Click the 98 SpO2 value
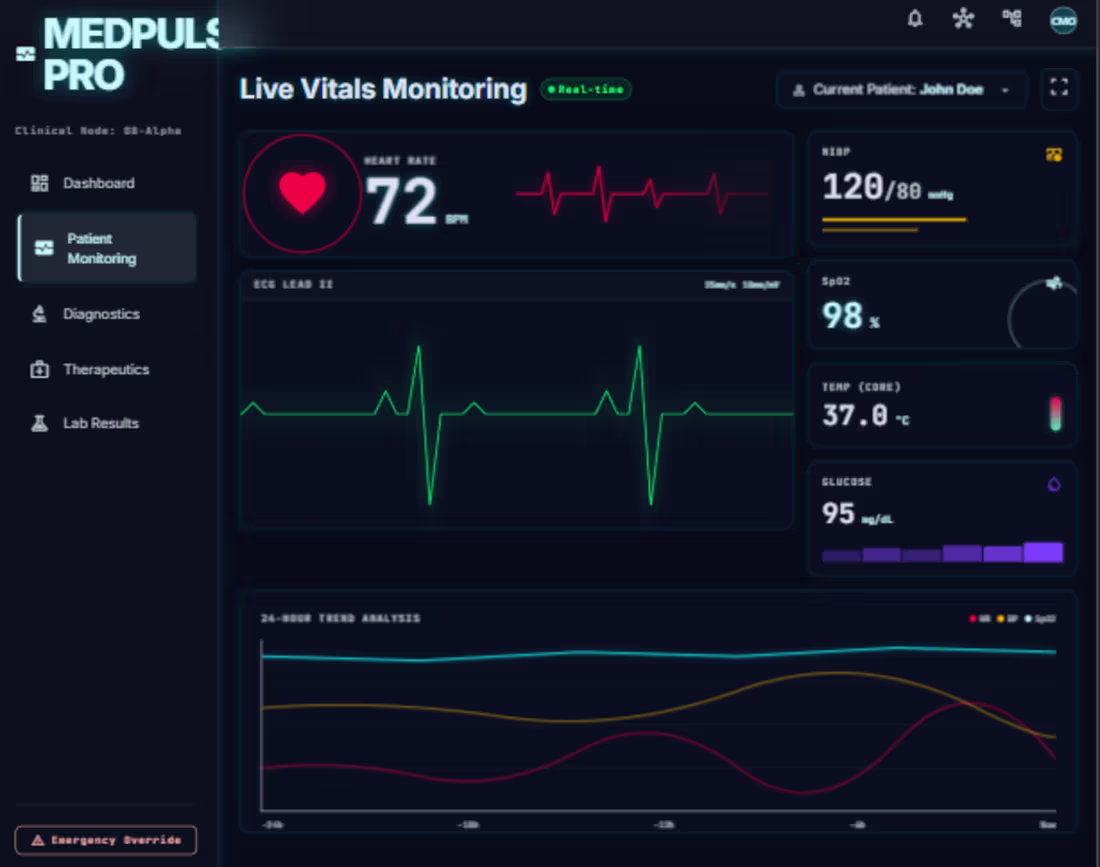Viewport: 1100px width, 867px height. pyautogui.click(x=843, y=315)
